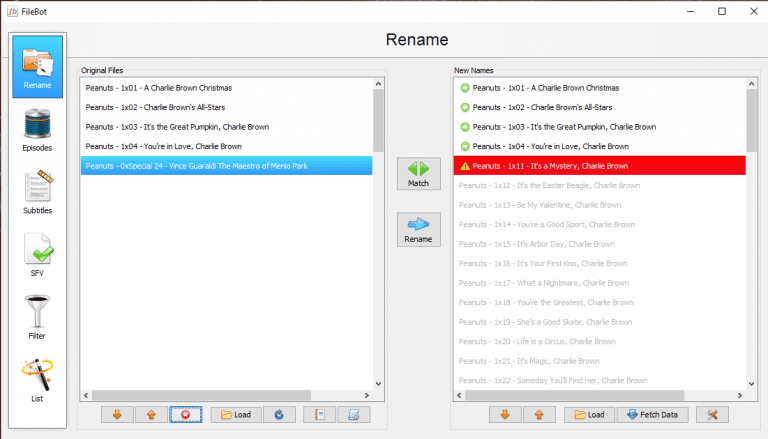The image size is (768, 439).
Task: Open the Filter panel
Action: click(38, 318)
